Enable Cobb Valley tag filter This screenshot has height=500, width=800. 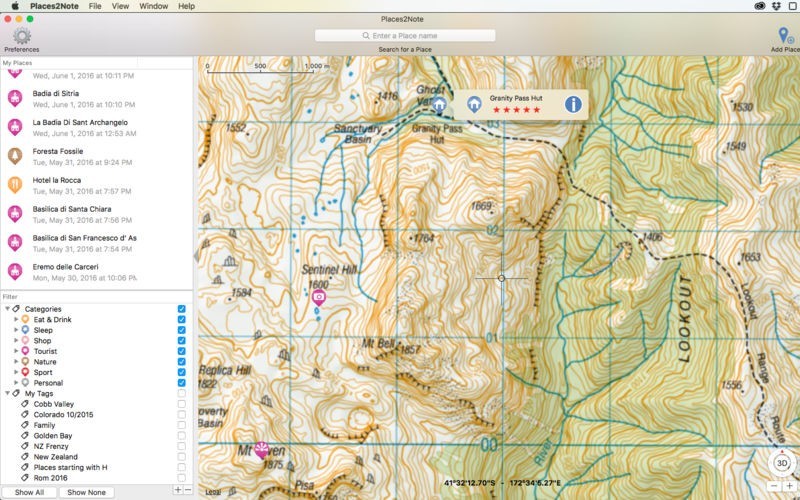(x=182, y=404)
